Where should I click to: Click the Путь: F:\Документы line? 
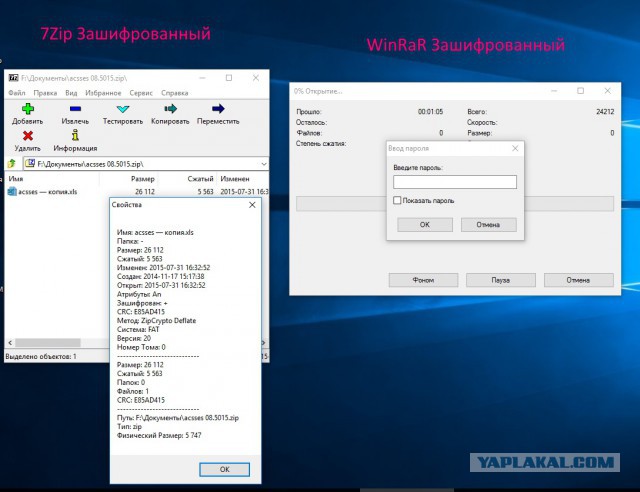click(178, 418)
